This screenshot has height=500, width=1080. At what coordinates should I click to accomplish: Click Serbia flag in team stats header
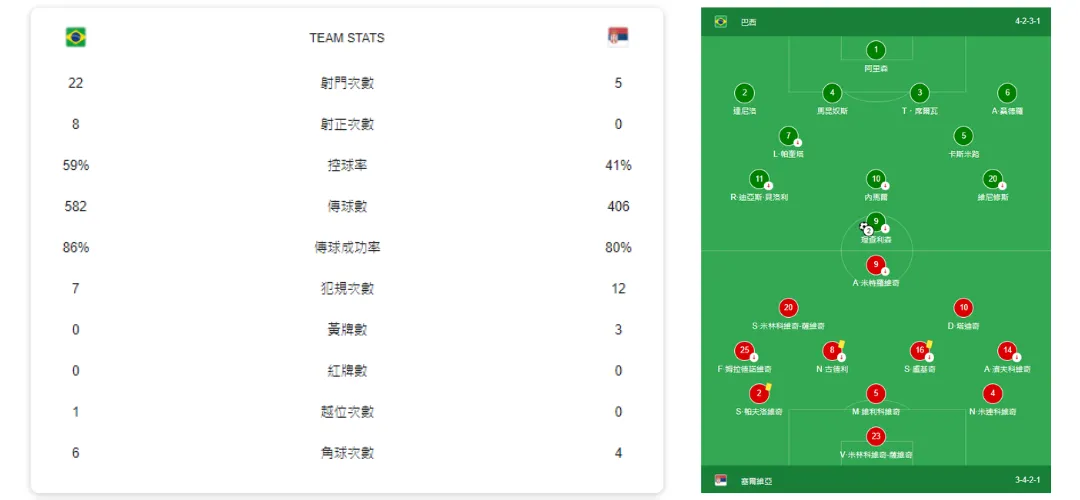point(618,37)
